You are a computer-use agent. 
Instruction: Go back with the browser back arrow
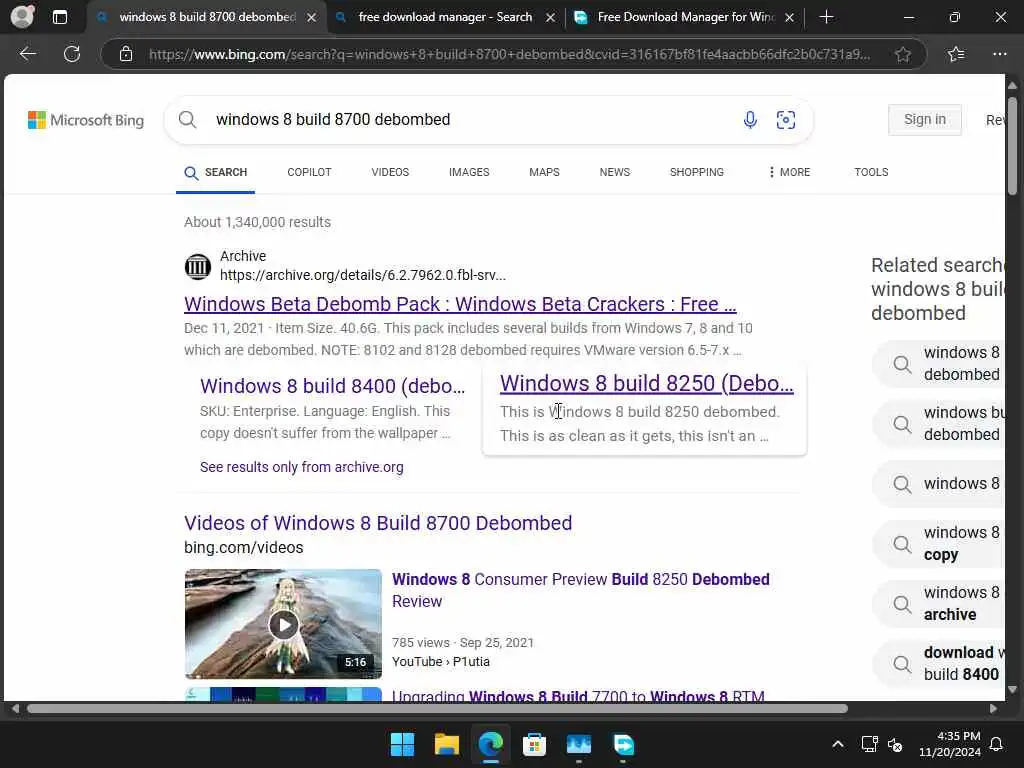pos(27,54)
